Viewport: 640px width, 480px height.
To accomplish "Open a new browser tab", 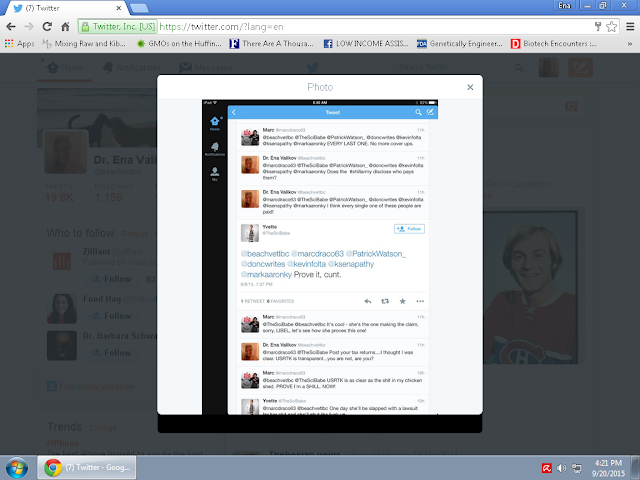I will pos(139,8).
